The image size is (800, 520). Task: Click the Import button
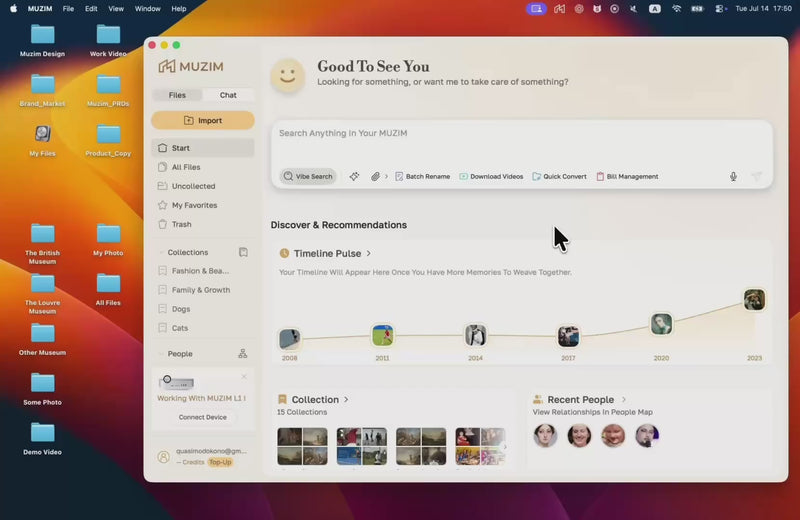[x=203, y=120]
